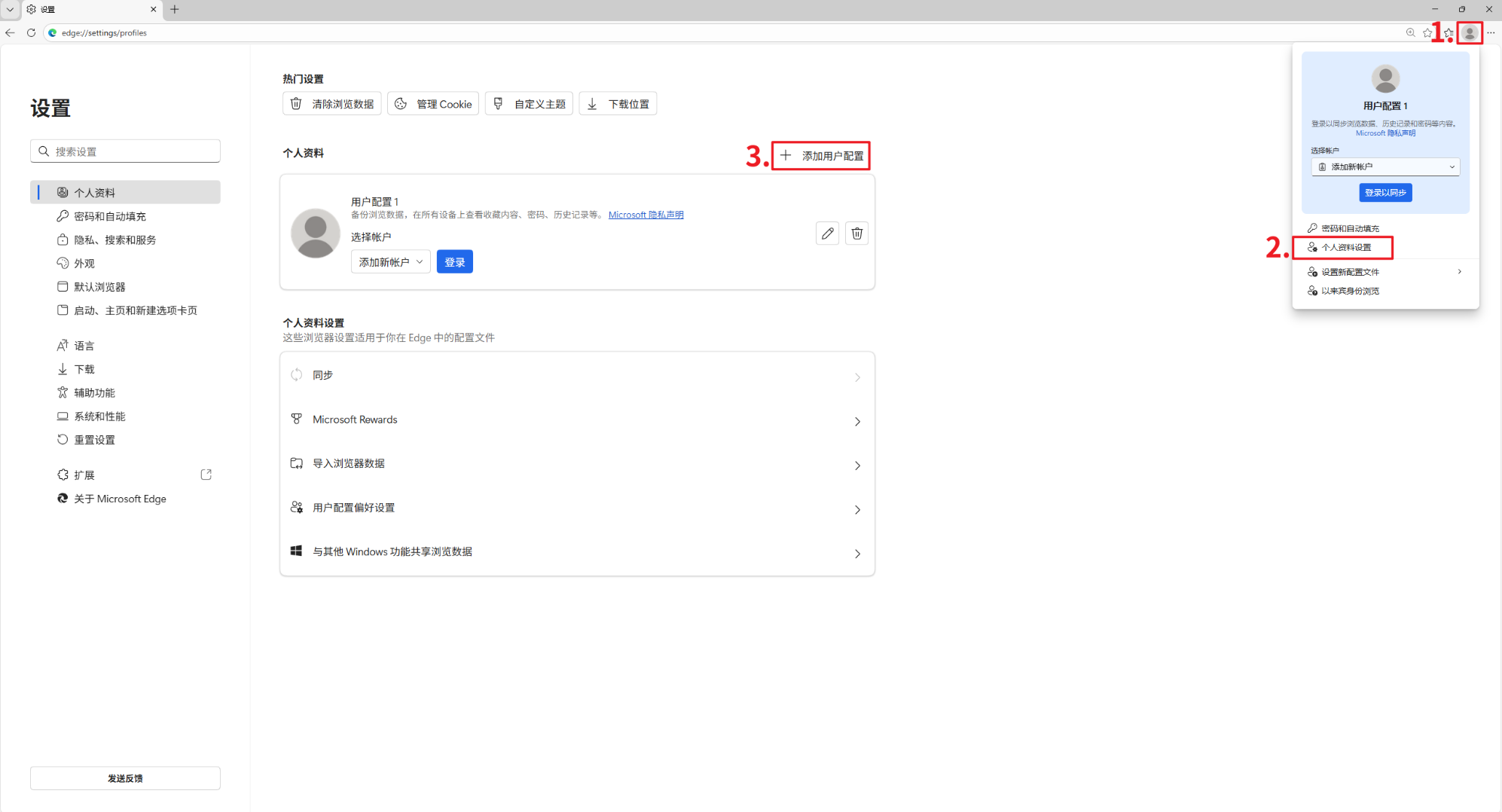Click the browser refresh icon
Screen dimensions: 1502x812
pyautogui.click(x=31, y=32)
